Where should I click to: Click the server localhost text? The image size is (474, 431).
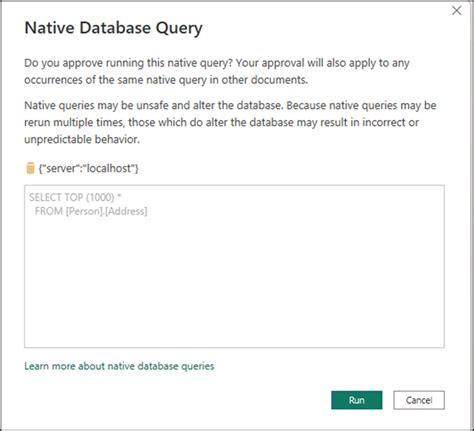[x=88, y=168]
